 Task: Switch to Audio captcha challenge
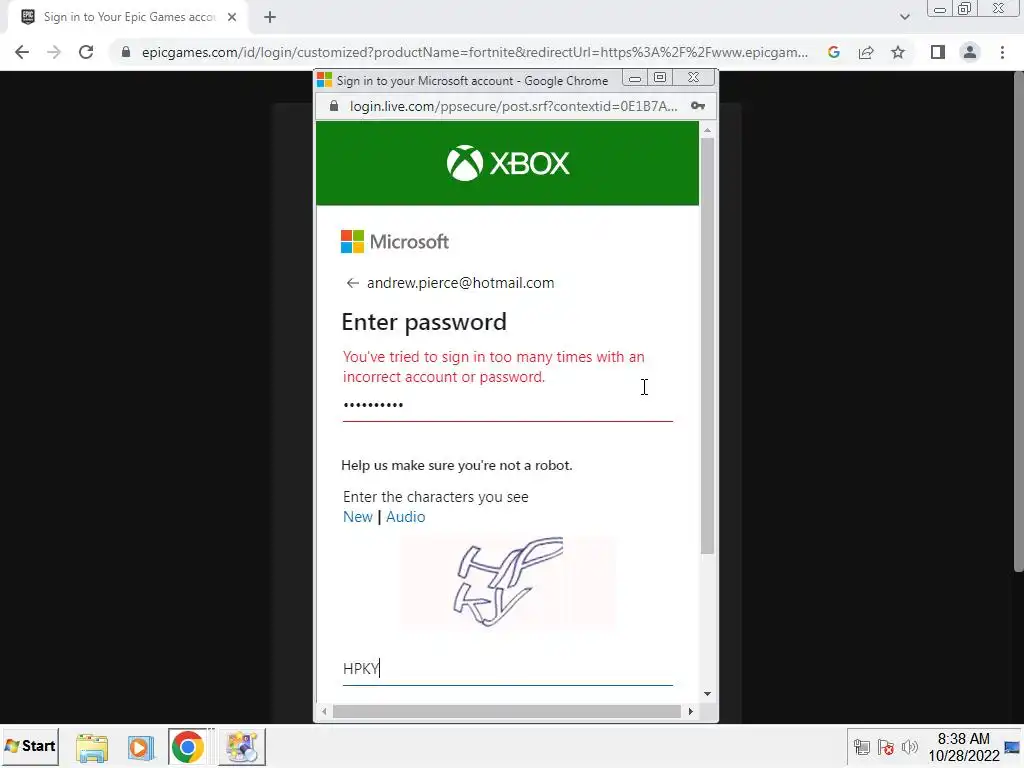tap(406, 517)
